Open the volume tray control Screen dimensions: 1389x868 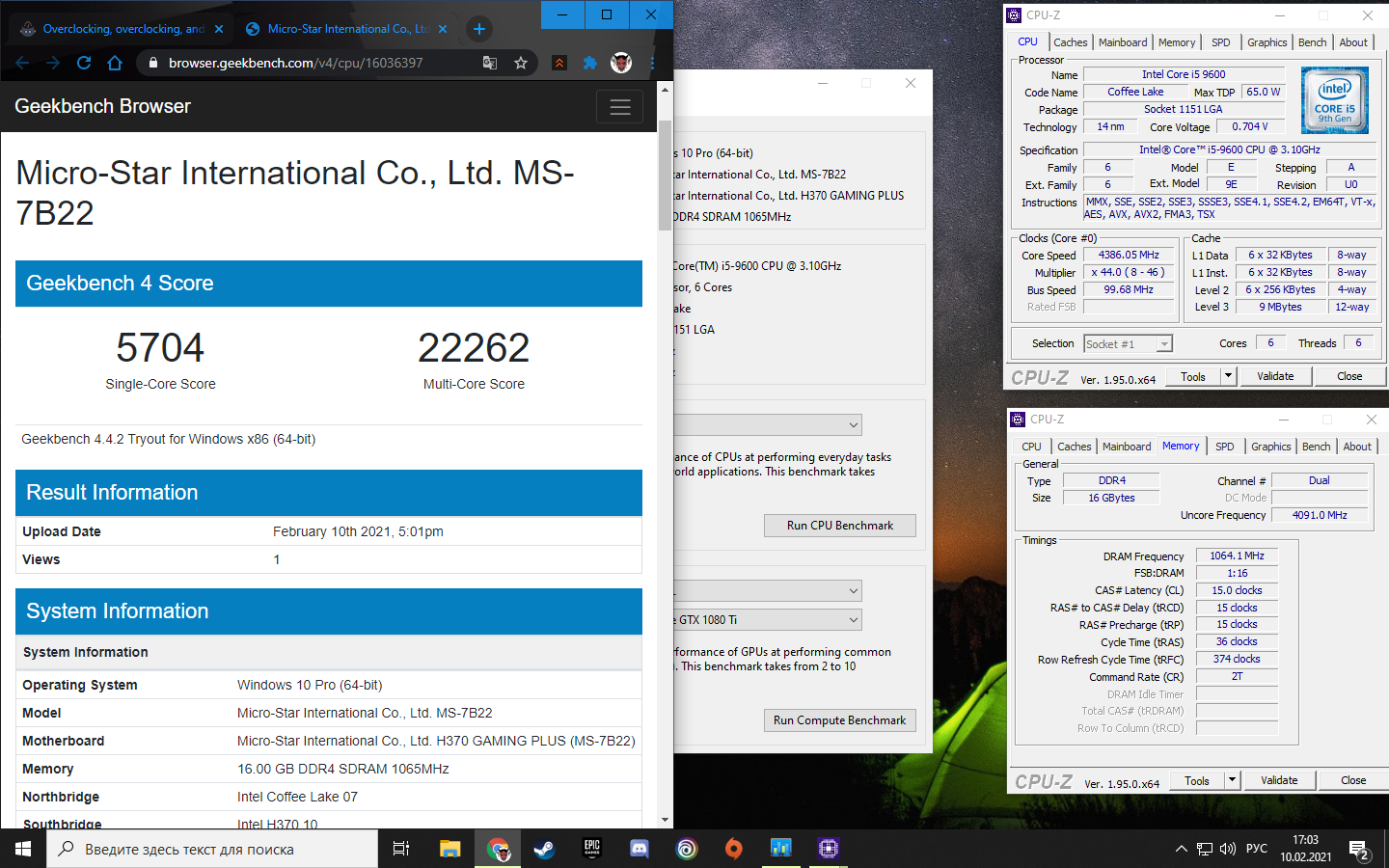pos(1227,850)
